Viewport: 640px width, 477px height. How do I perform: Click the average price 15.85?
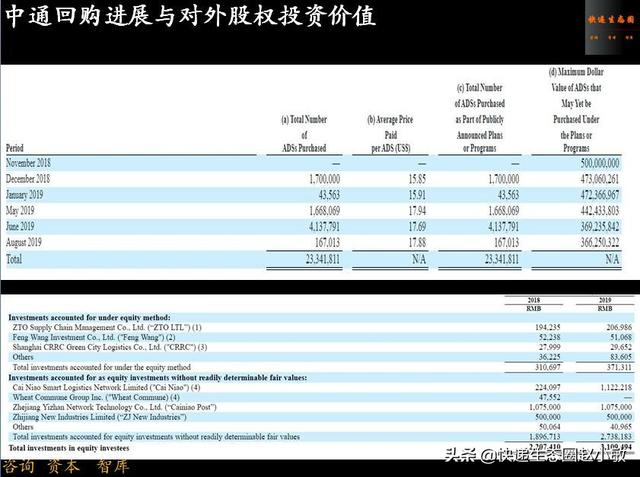[417, 179]
